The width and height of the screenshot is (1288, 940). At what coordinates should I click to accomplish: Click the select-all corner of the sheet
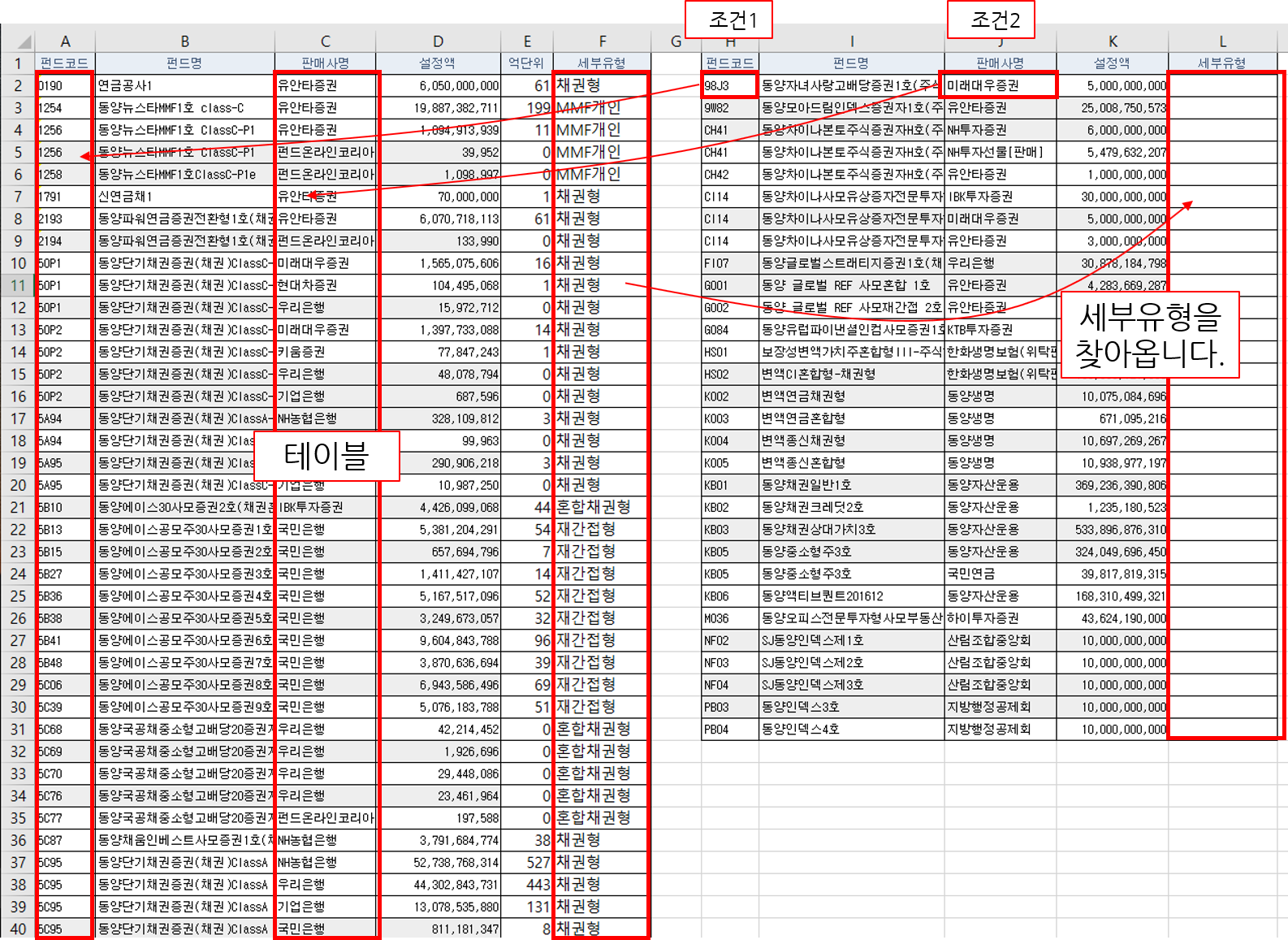click(x=18, y=41)
